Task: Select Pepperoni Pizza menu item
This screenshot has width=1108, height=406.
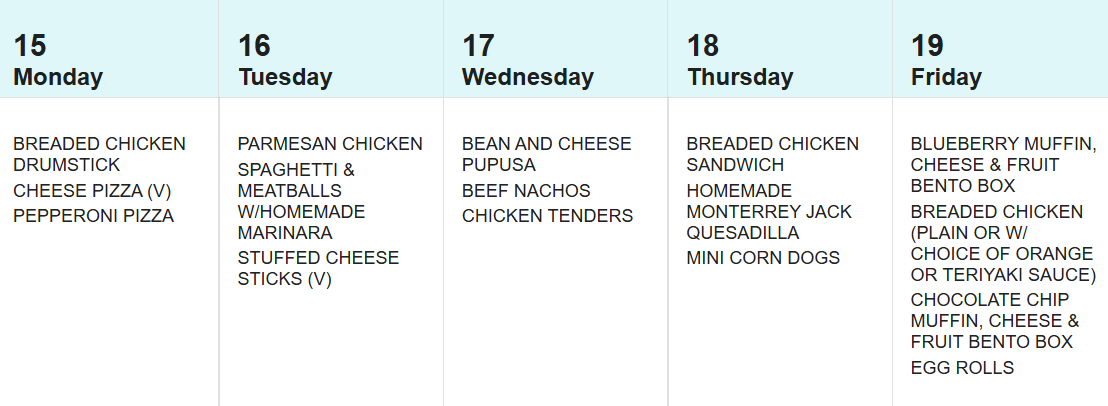Action: coord(93,216)
